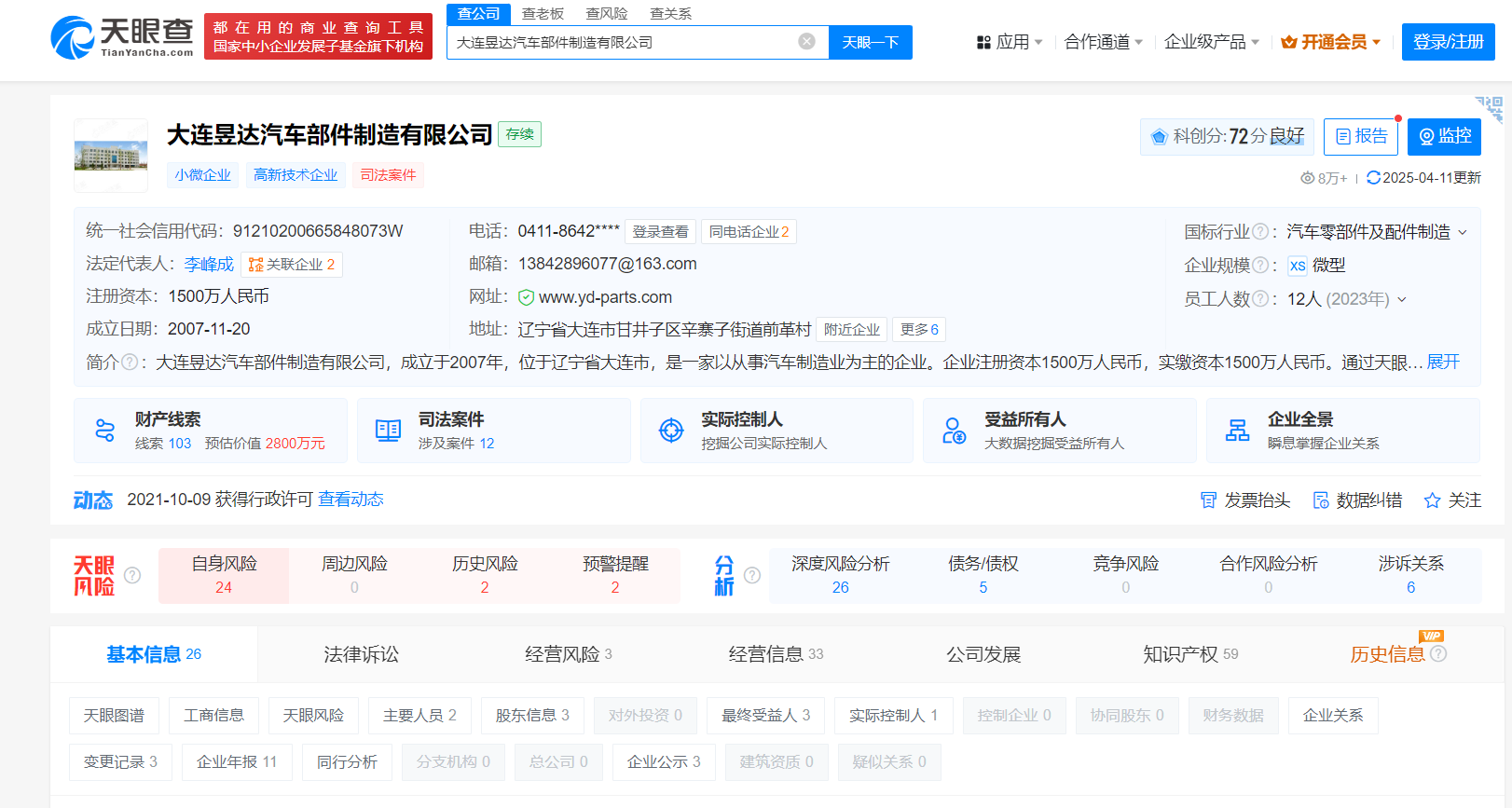Image resolution: width=1512 pixels, height=808 pixels.
Task: Click the 高新技术企业 tag
Action: [x=296, y=175]
